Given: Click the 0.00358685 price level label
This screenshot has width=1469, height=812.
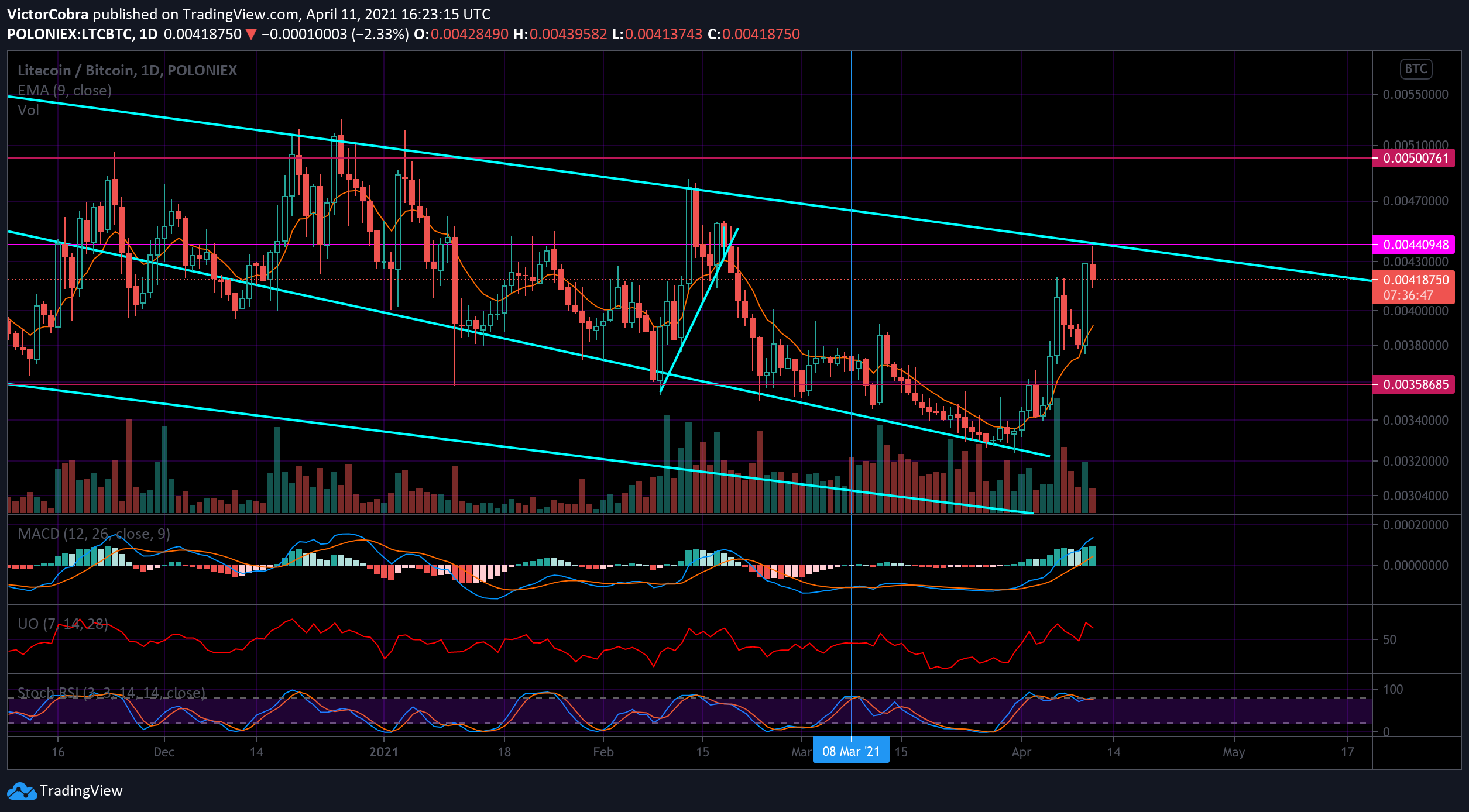Looking at the screenshot, I should tap(1413, 384).
